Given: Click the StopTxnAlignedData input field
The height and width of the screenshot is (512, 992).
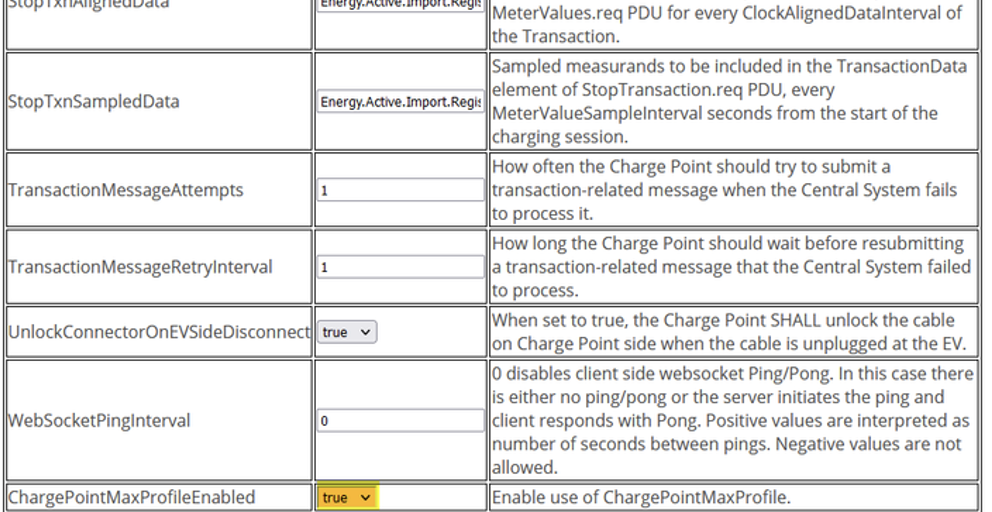Looking at the screenshot, I should coord(400,5).
